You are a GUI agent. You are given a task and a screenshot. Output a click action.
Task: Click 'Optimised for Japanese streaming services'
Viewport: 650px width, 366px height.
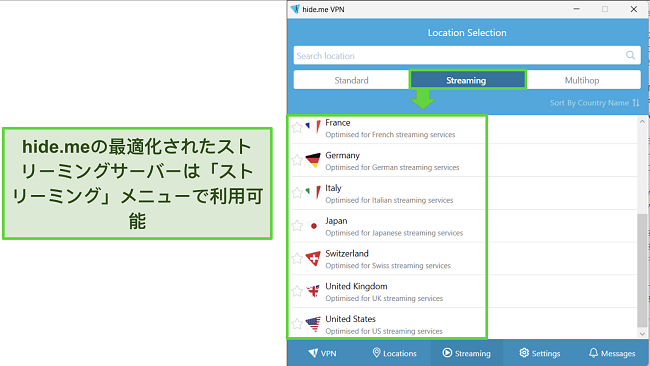click(394, 233)
